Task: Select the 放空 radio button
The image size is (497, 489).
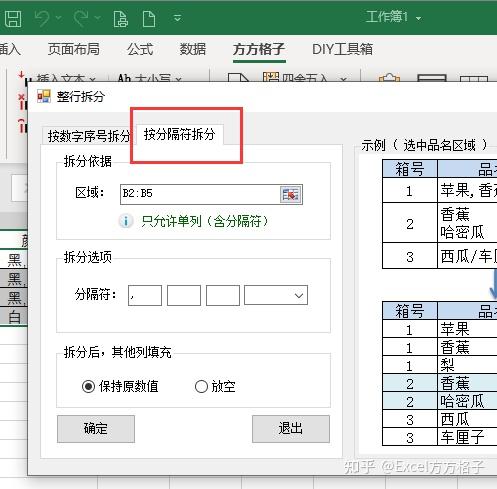Action: coord(201,387)
